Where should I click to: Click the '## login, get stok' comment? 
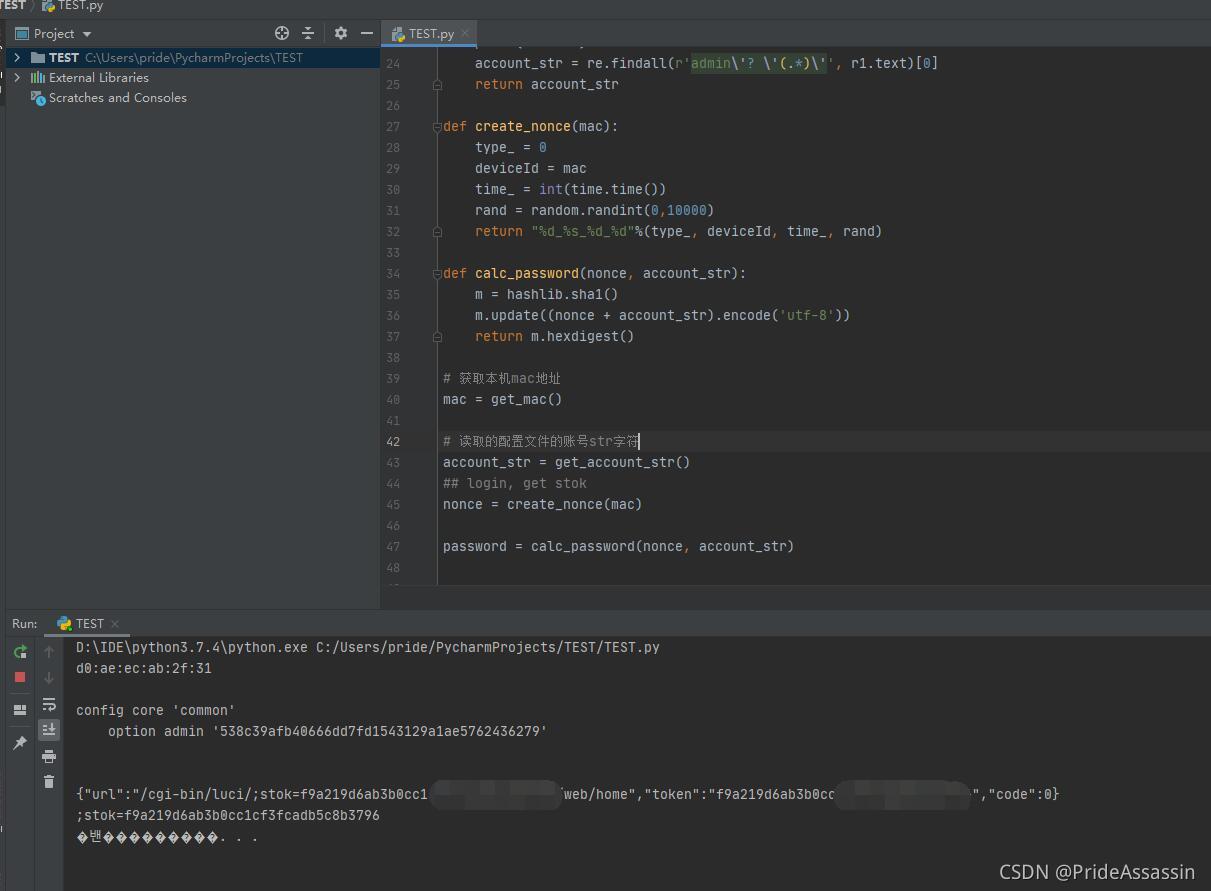514,483
